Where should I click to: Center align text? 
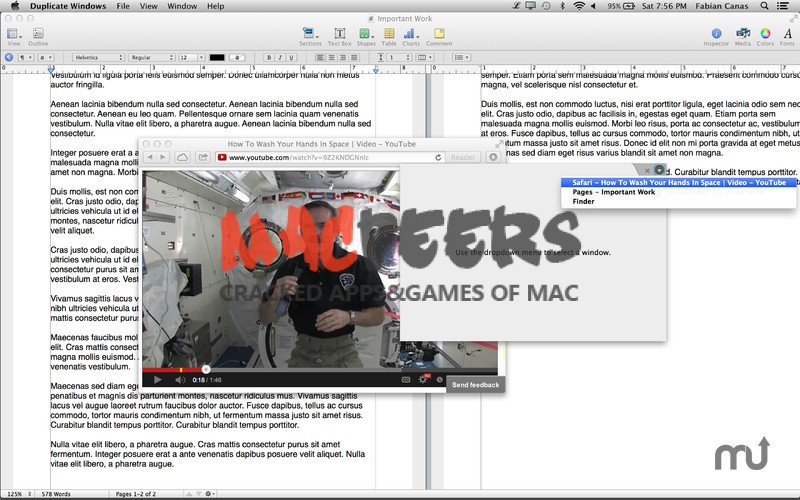[x=331, y=58]
